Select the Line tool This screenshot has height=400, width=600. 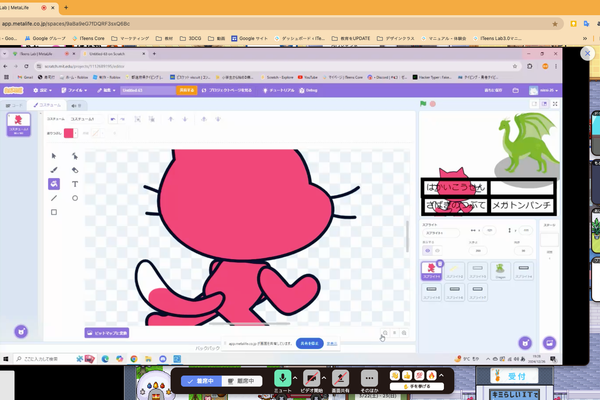click(x=54, y=198)
